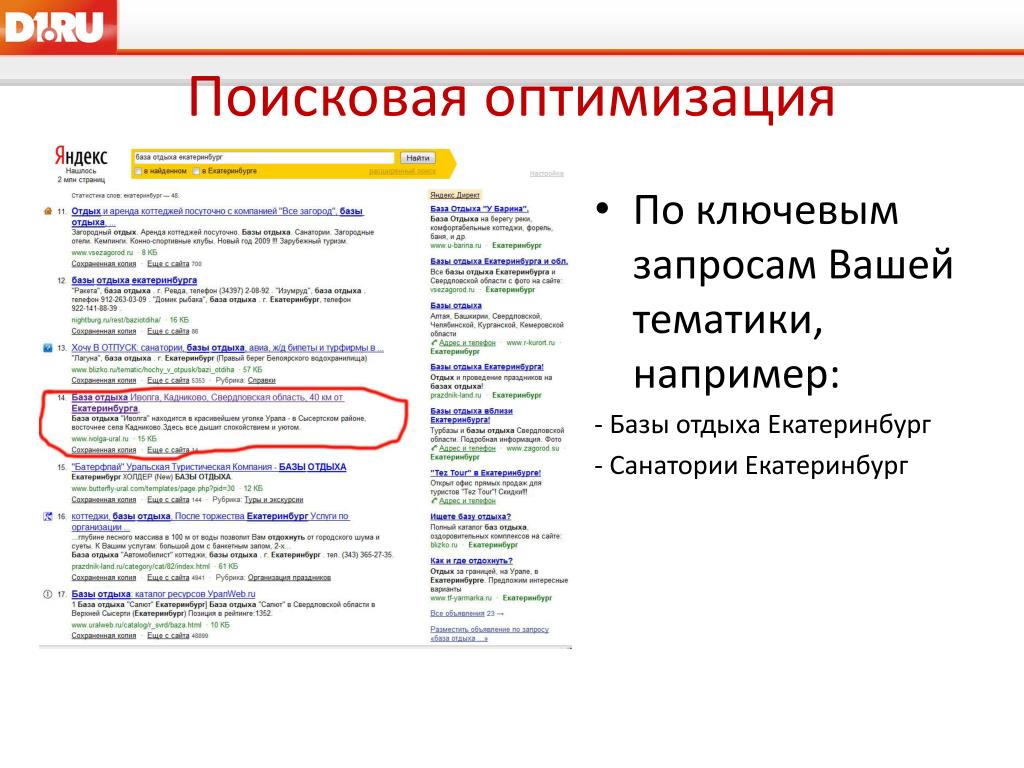Click the phone icon under the Tez Tour ad
This screenshot has height=768, width=1024.
(x=434, y=501)
